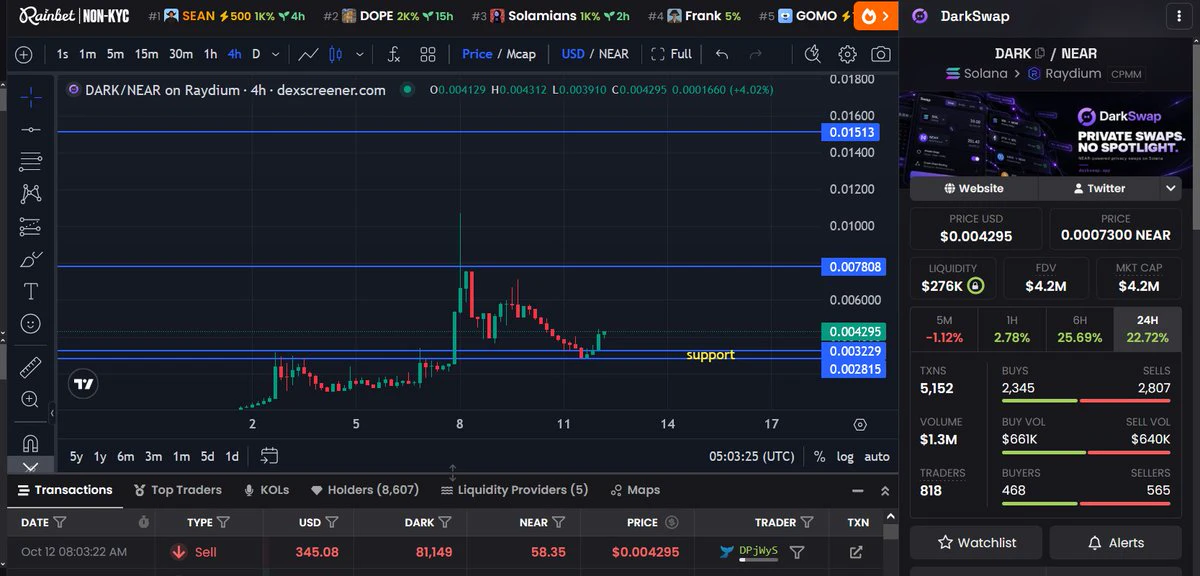This screenshot has height=576, width=1200.
Task: Open chart settings gear
Action: [x=847, y=54]
